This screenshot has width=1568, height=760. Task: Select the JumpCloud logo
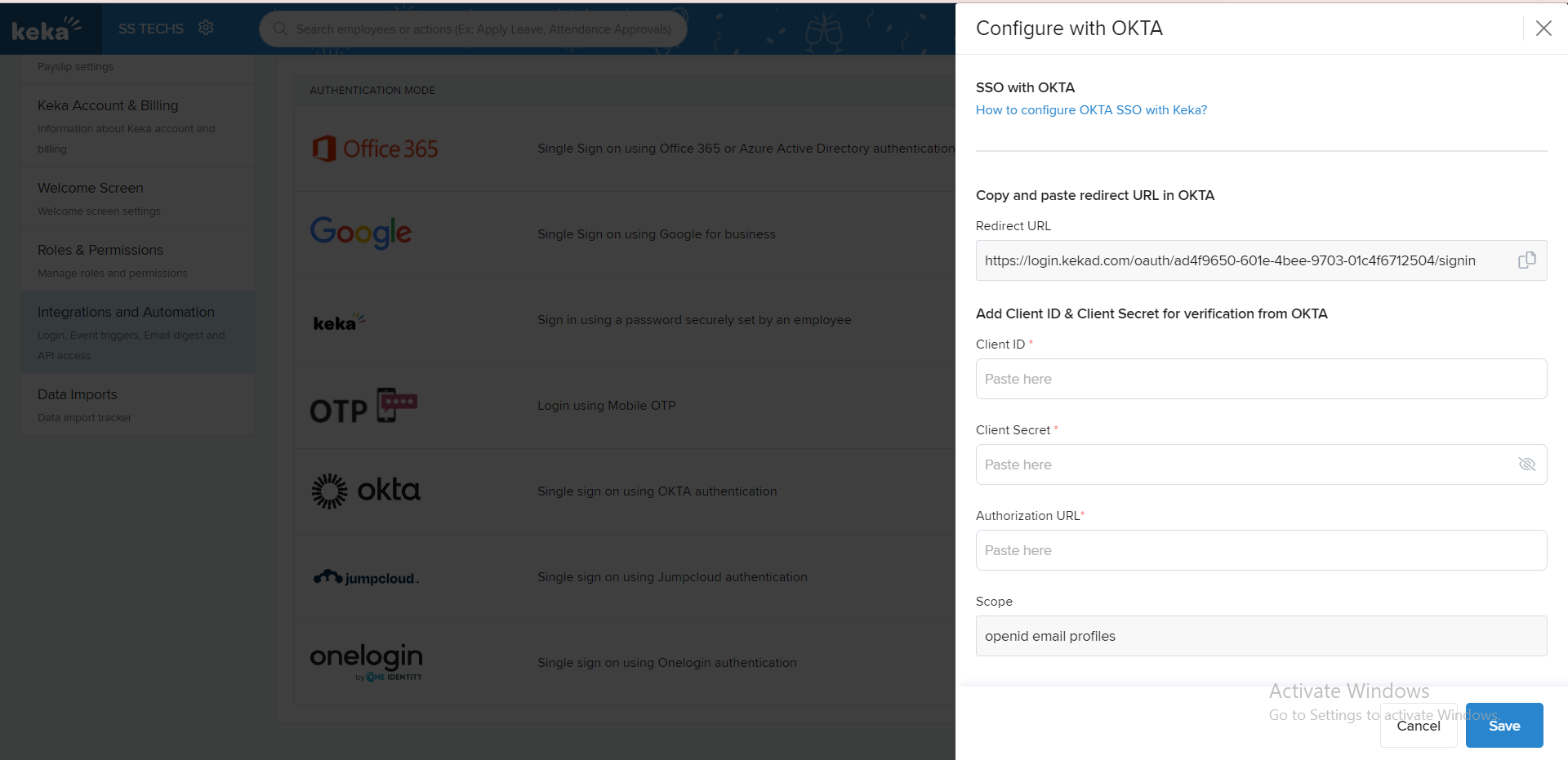(x=366, y=578)
